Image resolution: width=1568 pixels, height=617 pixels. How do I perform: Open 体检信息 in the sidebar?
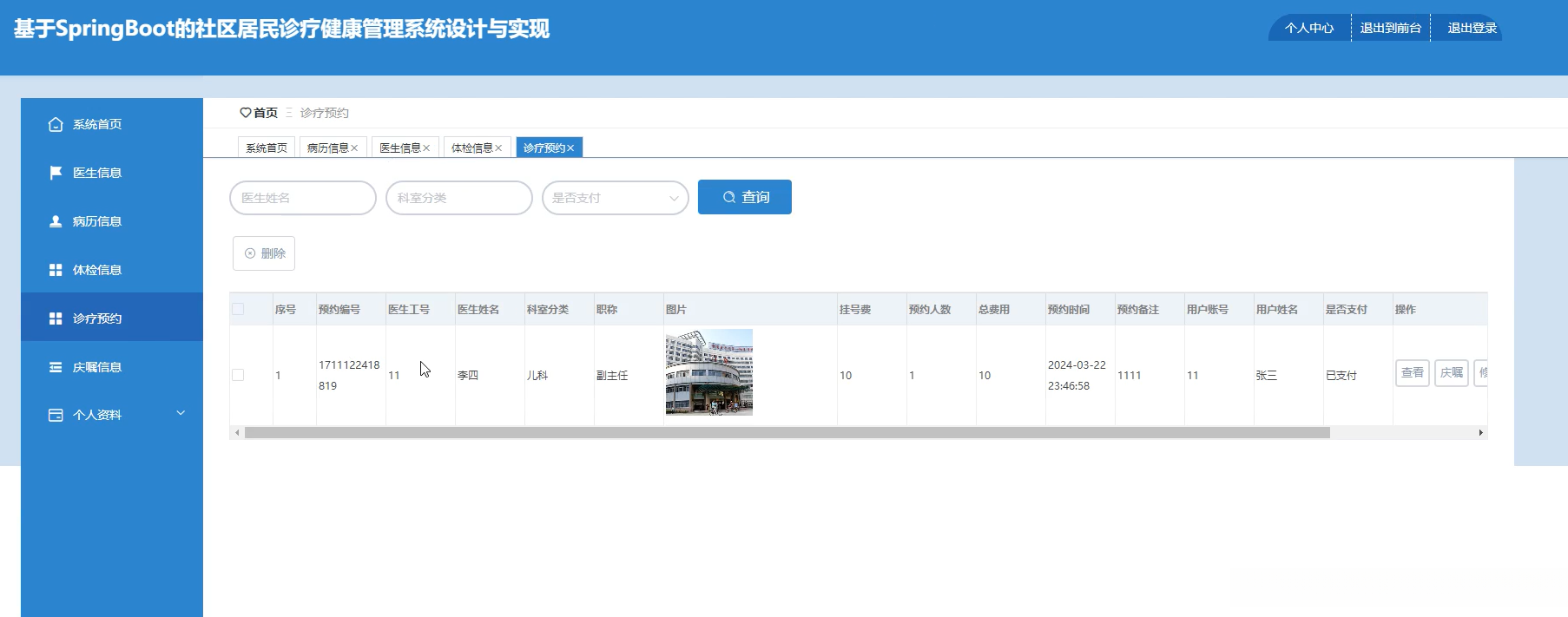pos(112,270)
